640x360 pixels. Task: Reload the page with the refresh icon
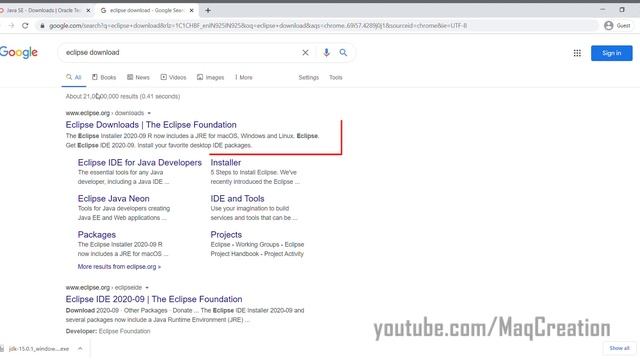pyautogui.click(x=25, y=26)
